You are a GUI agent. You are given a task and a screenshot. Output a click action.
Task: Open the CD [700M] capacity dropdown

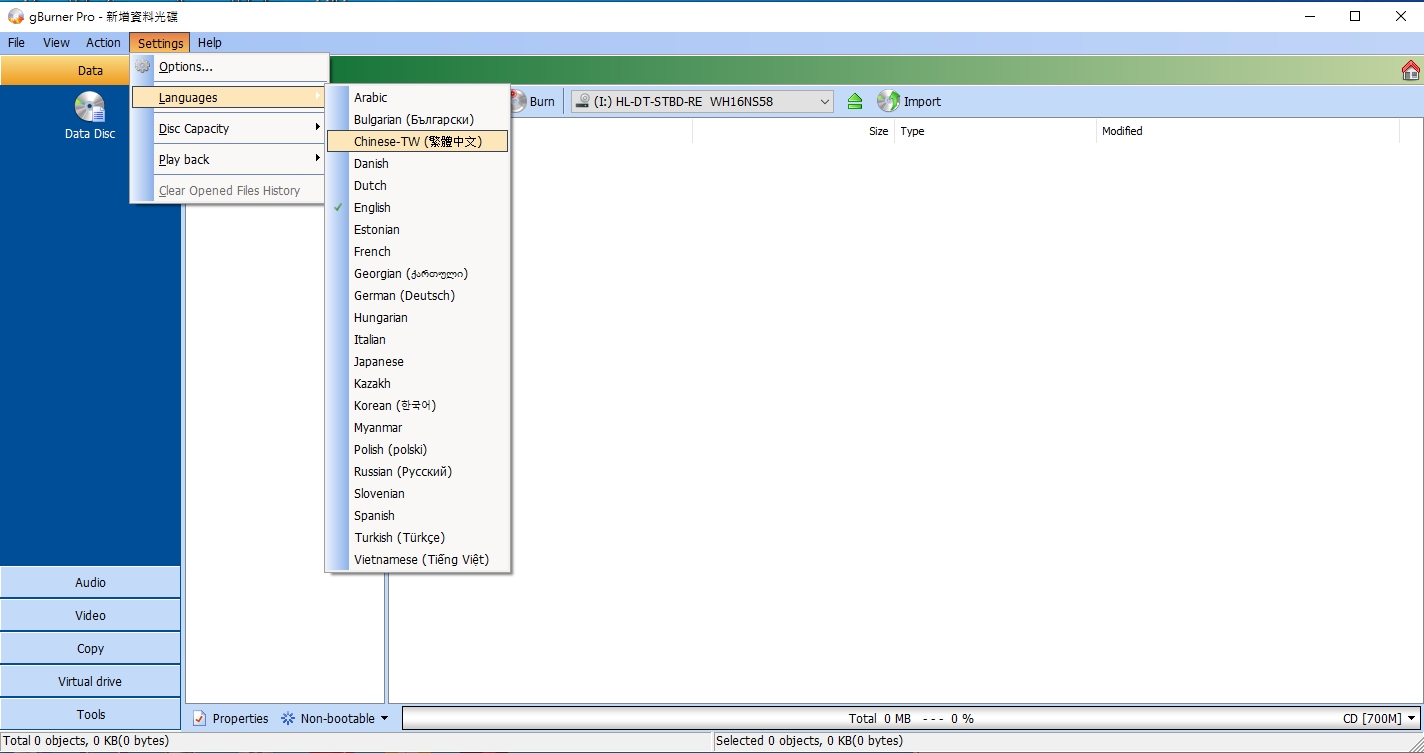[x=1380, y=718]
